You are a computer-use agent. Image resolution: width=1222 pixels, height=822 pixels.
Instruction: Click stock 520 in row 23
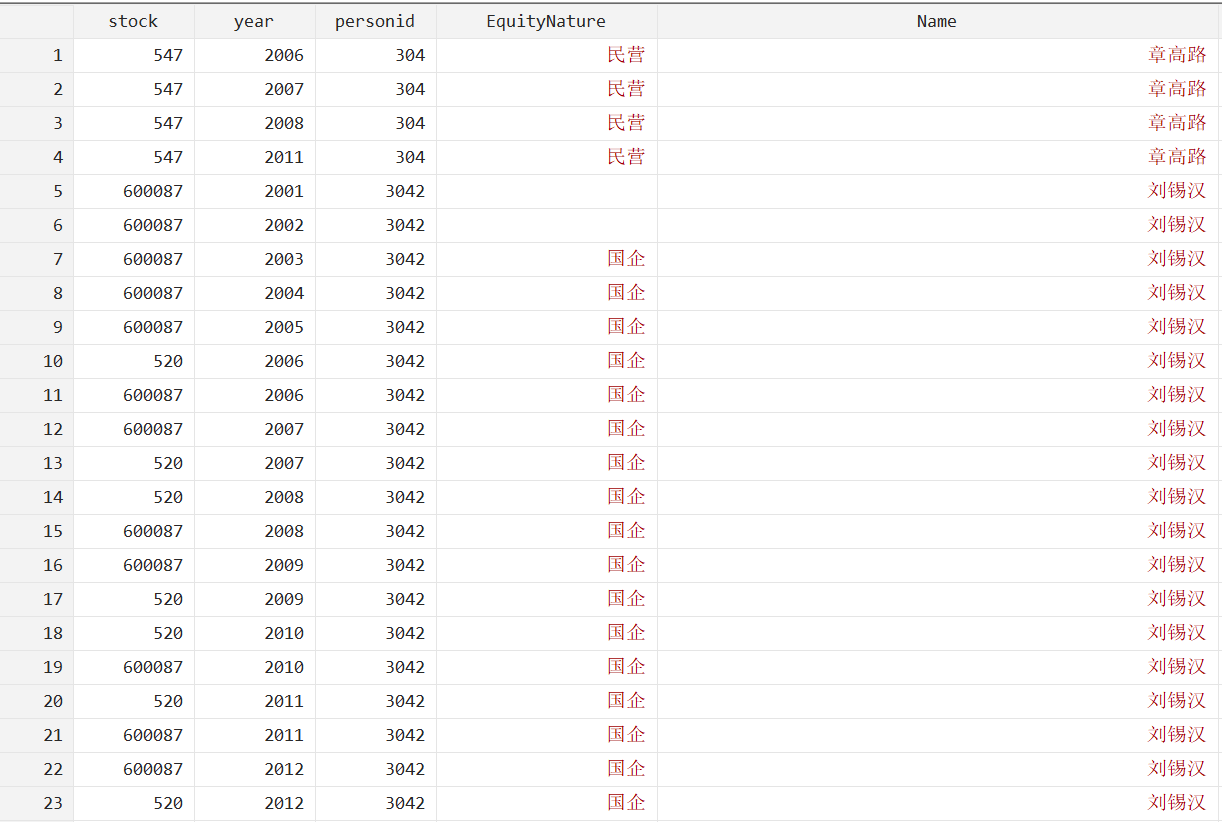tap(168, 803)
